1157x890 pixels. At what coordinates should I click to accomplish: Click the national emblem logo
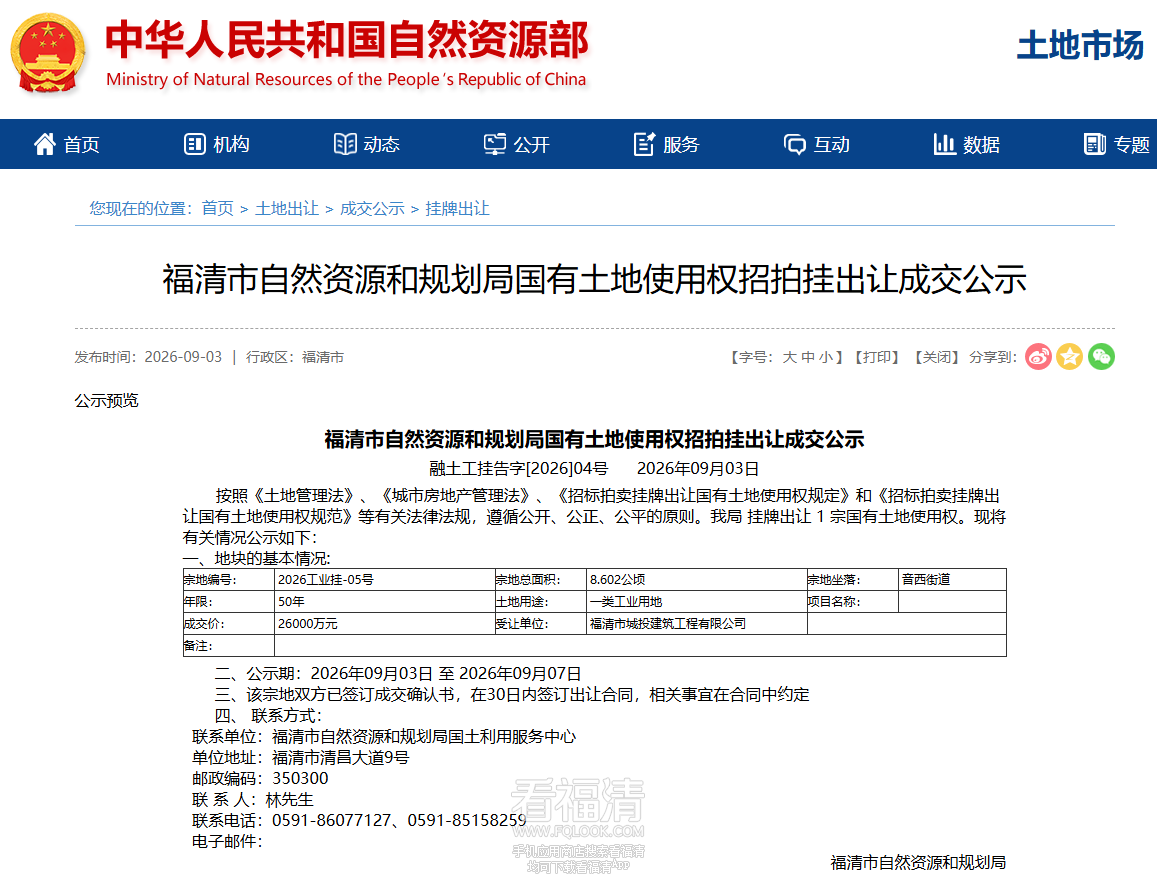[x=48, y=54]
